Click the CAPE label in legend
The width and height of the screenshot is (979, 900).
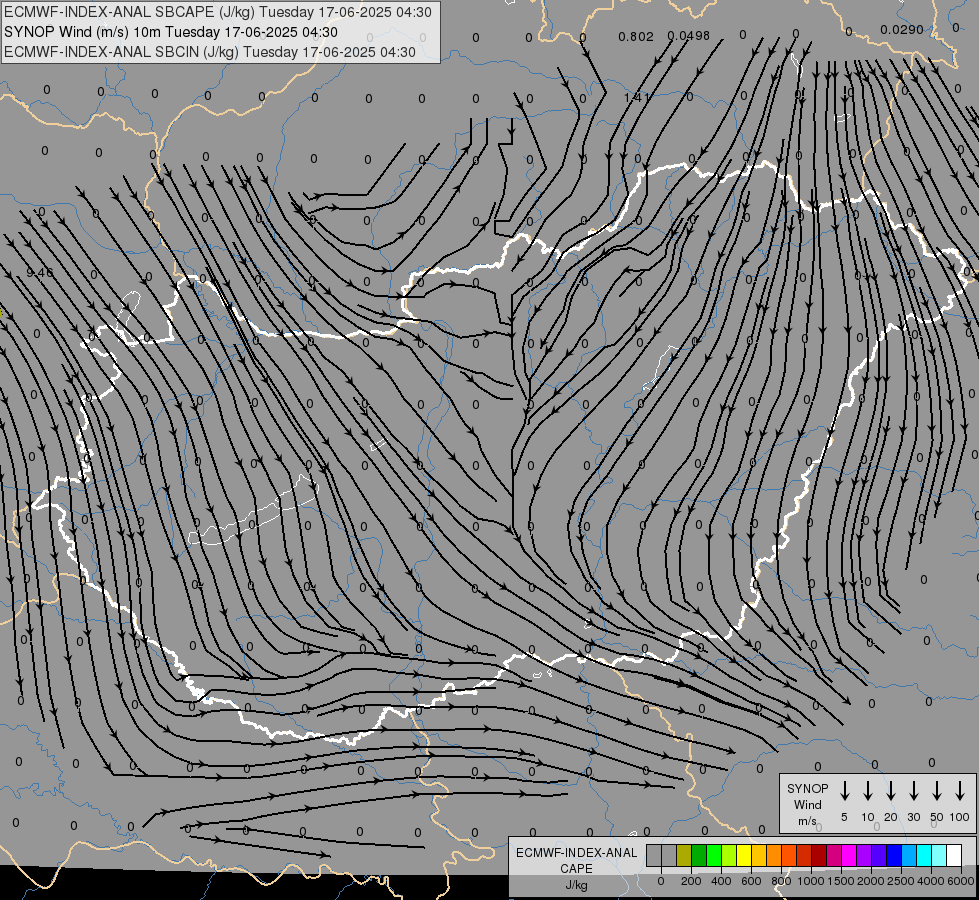click(576, 869)
